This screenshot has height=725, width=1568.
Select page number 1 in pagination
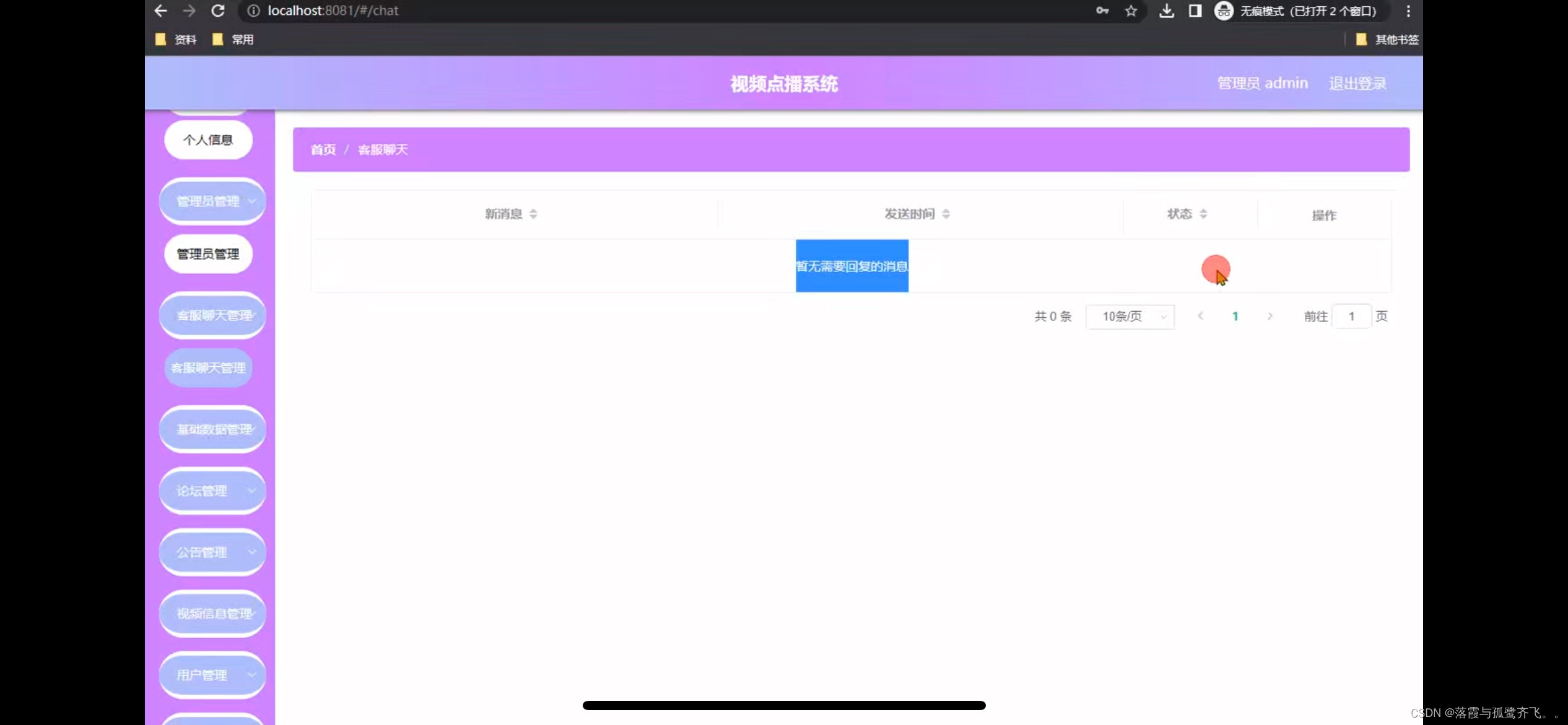[x=1235, y=316]
